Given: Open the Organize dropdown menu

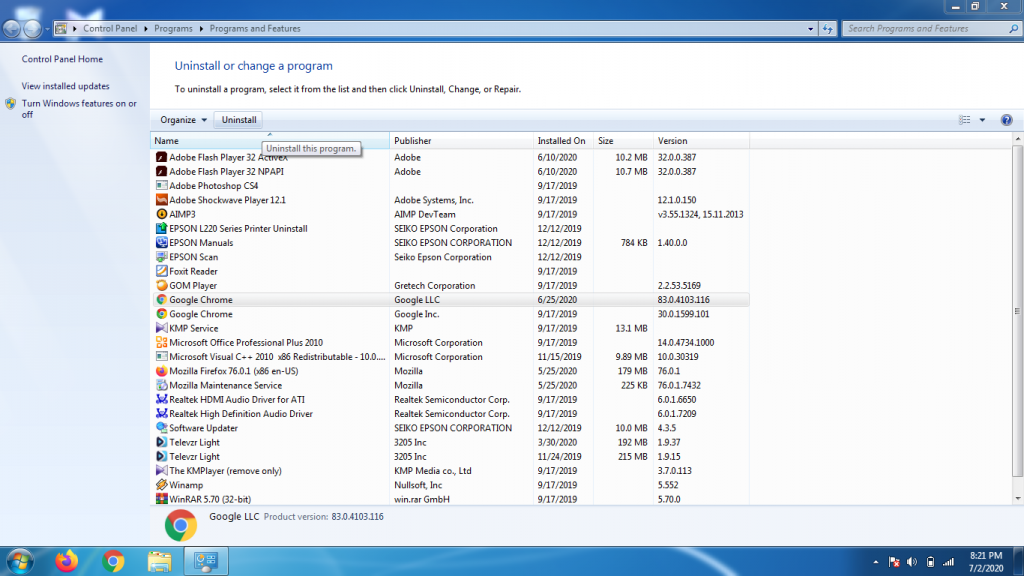Looking at the screenshot, I should coord(183,120).
